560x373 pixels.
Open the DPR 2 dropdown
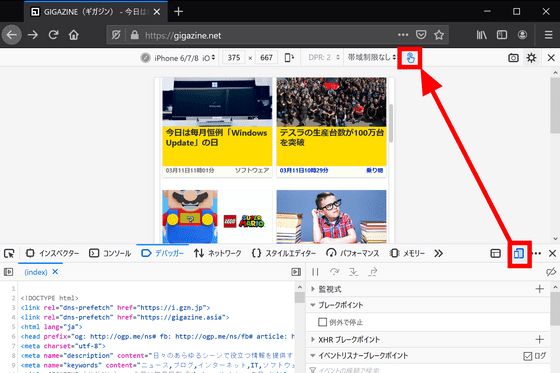[x=324, y=58]
